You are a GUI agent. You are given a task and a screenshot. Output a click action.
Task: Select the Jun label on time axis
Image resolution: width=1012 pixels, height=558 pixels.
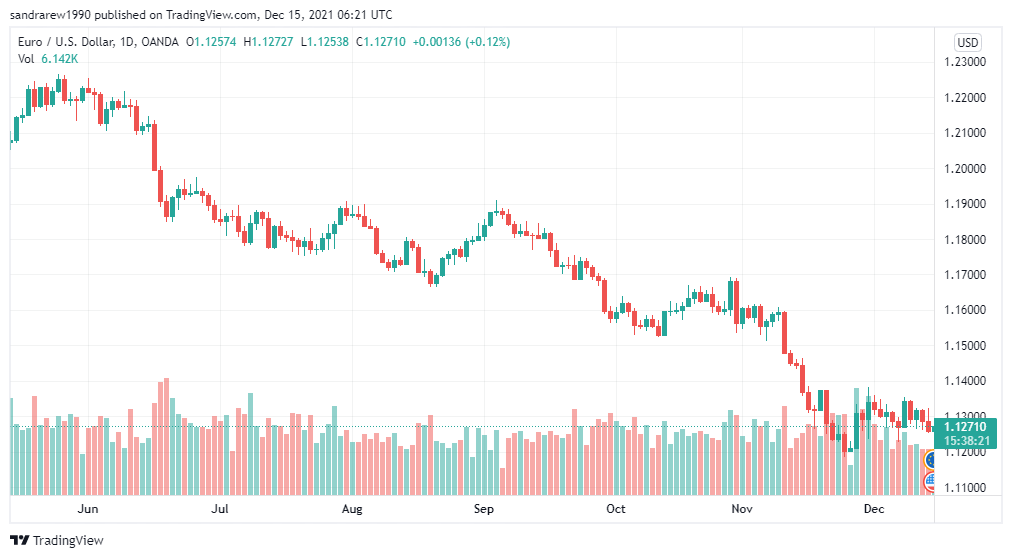pyautogui.click(x=88, y=509)
